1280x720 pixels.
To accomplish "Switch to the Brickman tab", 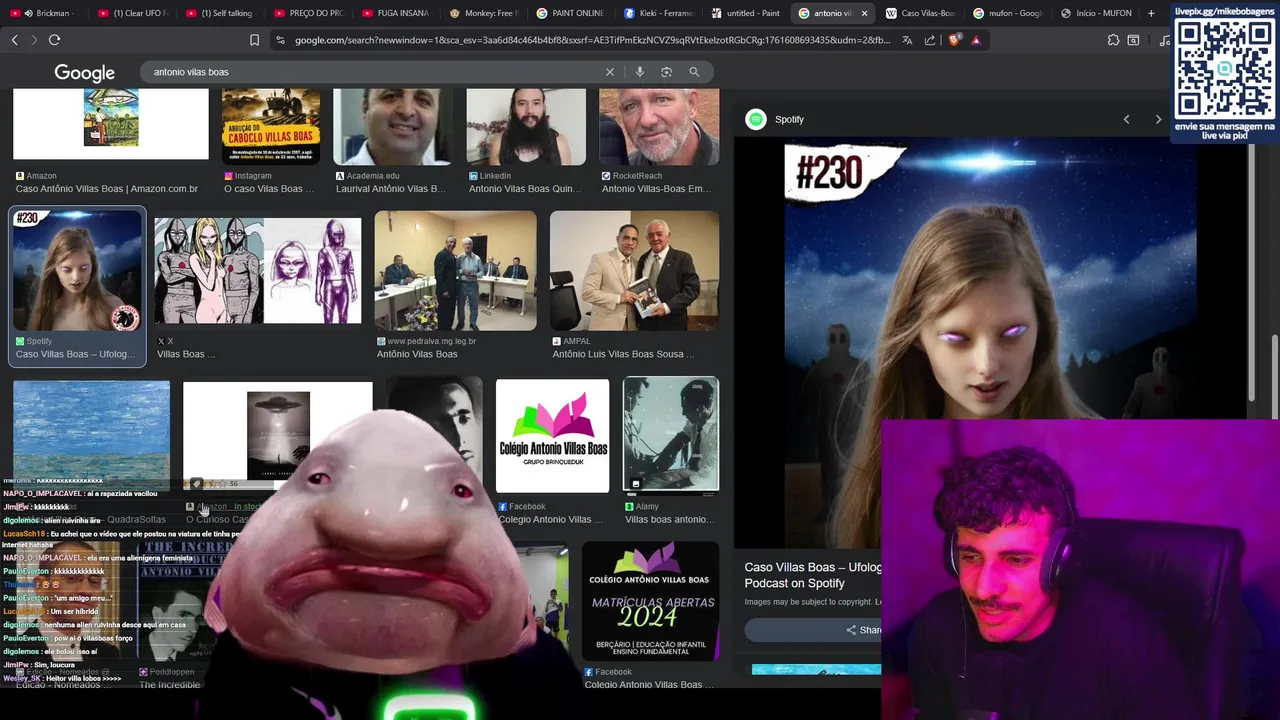I will click(x=45, y=13).
